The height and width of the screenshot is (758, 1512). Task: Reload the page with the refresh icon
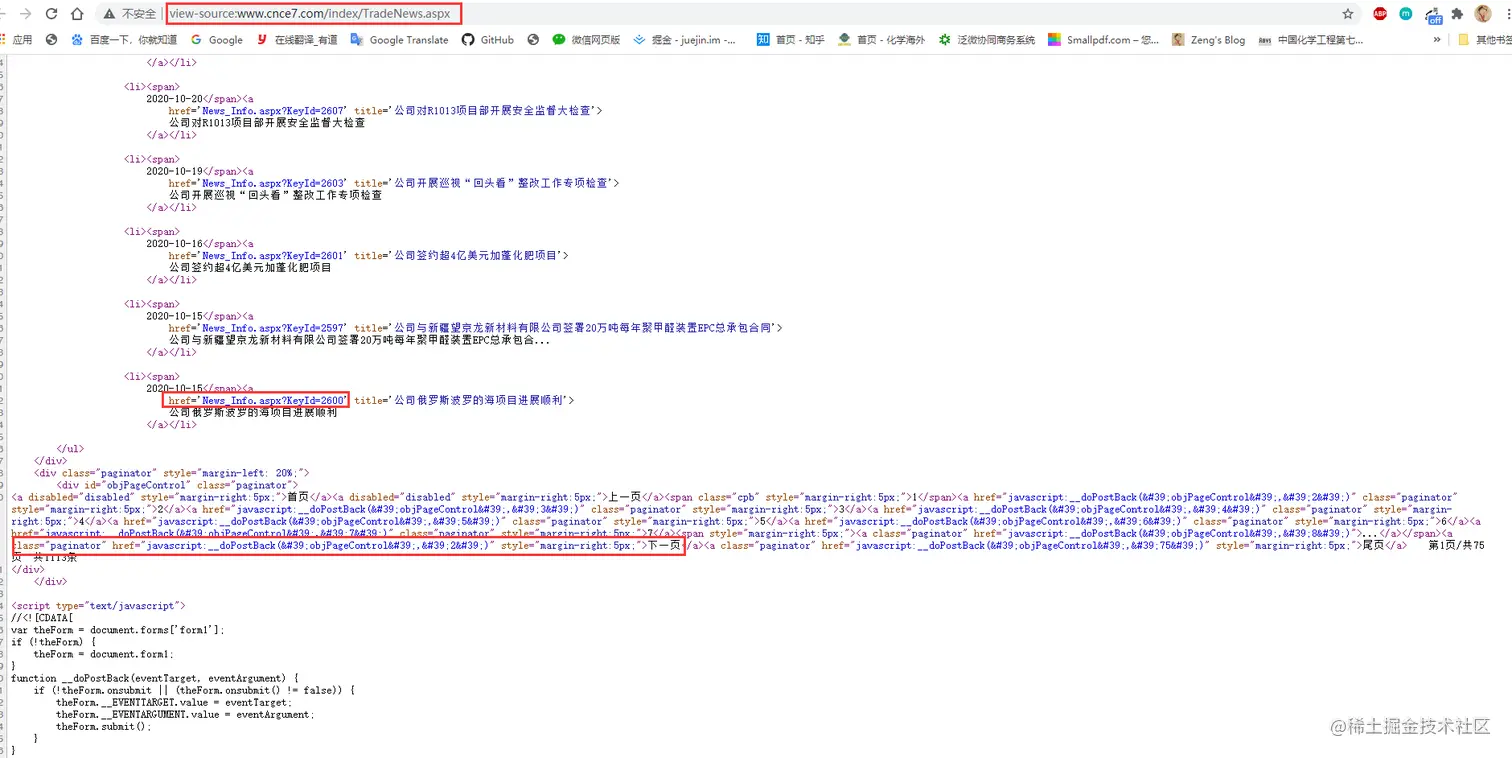pyautogui.click(x=52, y=14)
